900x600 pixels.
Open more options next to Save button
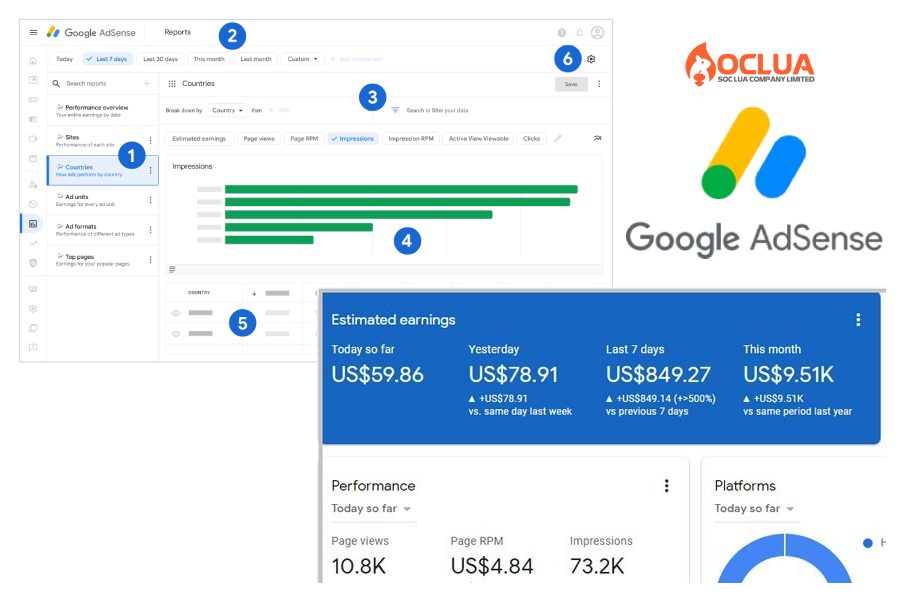click(599, 84)
